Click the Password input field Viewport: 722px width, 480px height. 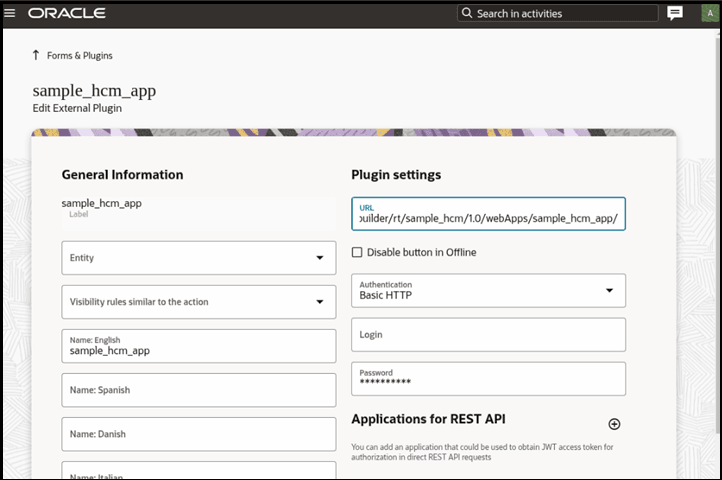click(x=489, y=379)
